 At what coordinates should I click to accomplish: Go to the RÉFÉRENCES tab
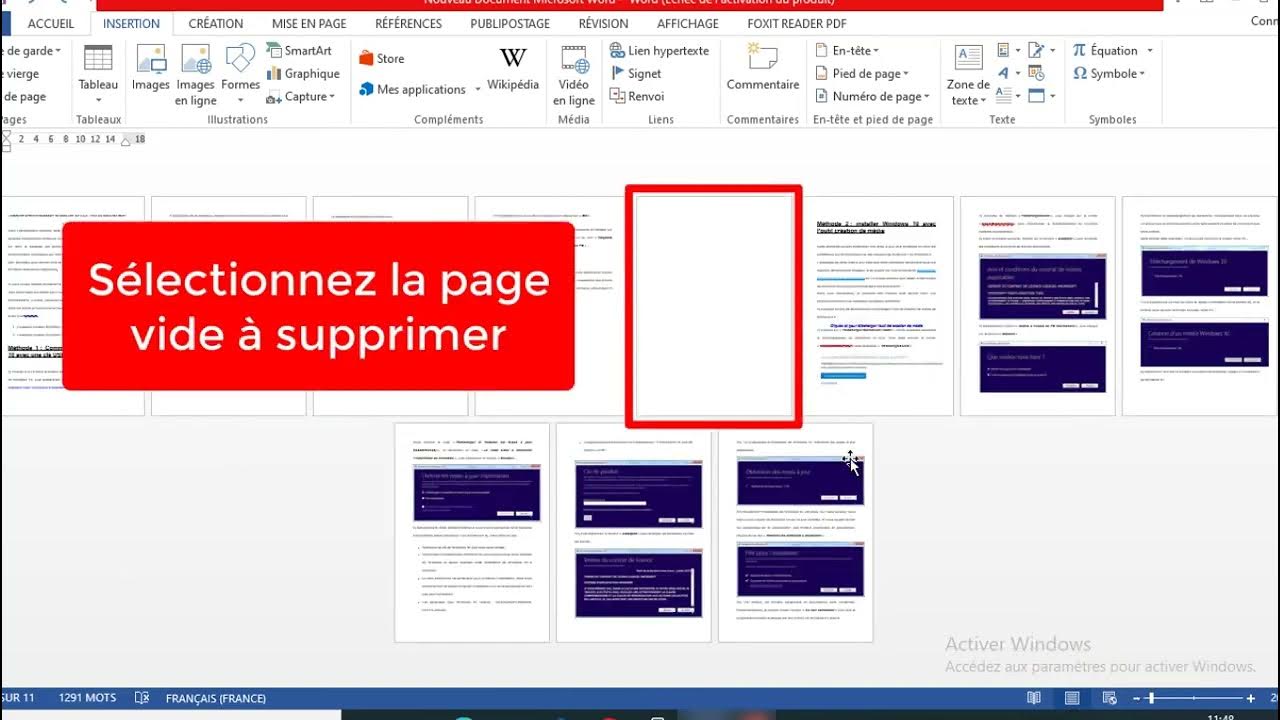409,23
